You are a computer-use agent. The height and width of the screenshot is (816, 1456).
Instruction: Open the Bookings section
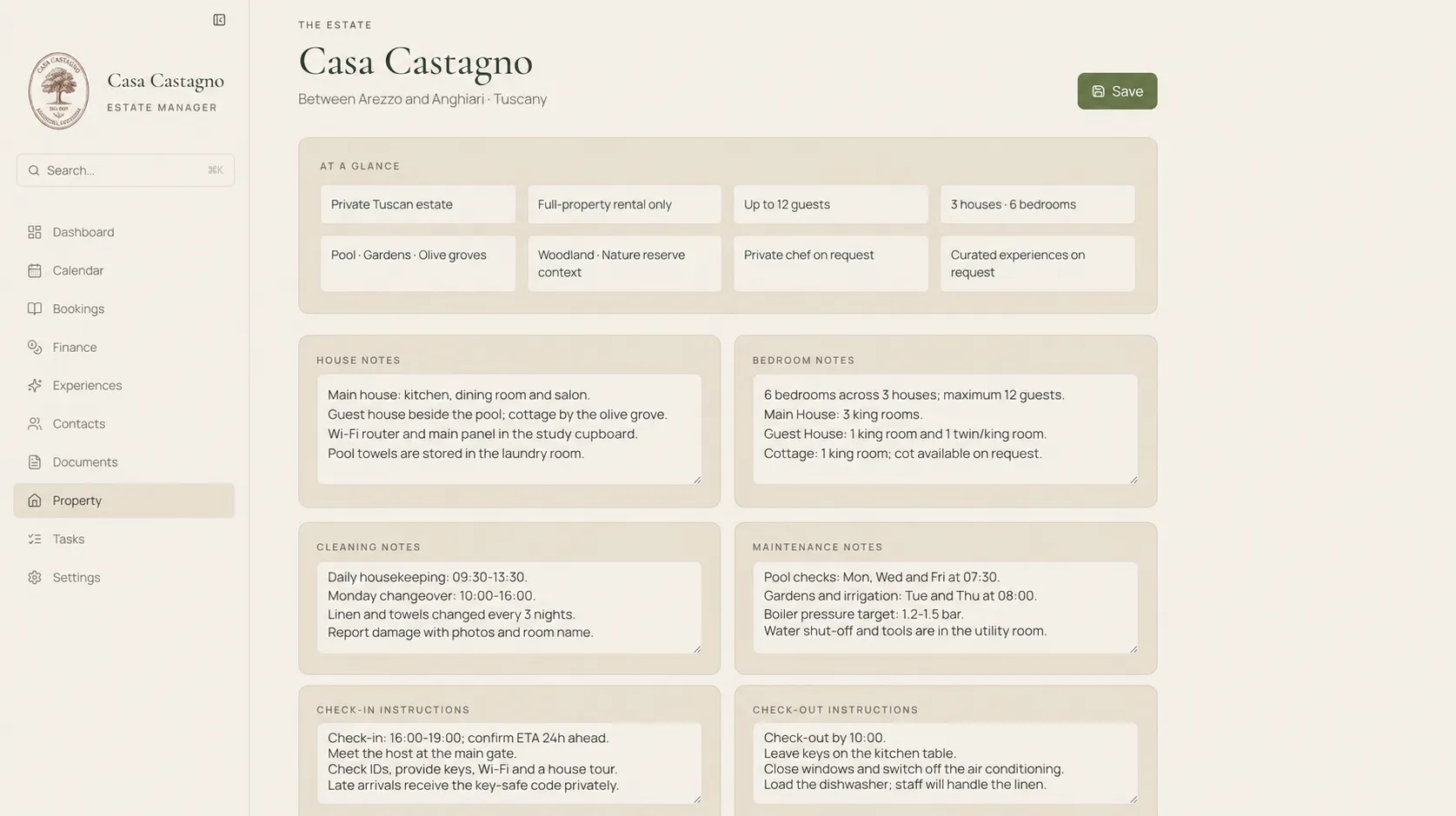click(x=124, y=308)
